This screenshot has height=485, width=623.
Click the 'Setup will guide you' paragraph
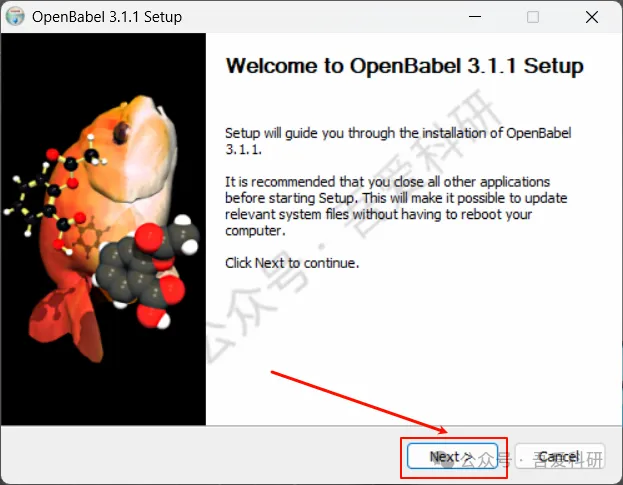pyautogui.click(x=398, y=141)
